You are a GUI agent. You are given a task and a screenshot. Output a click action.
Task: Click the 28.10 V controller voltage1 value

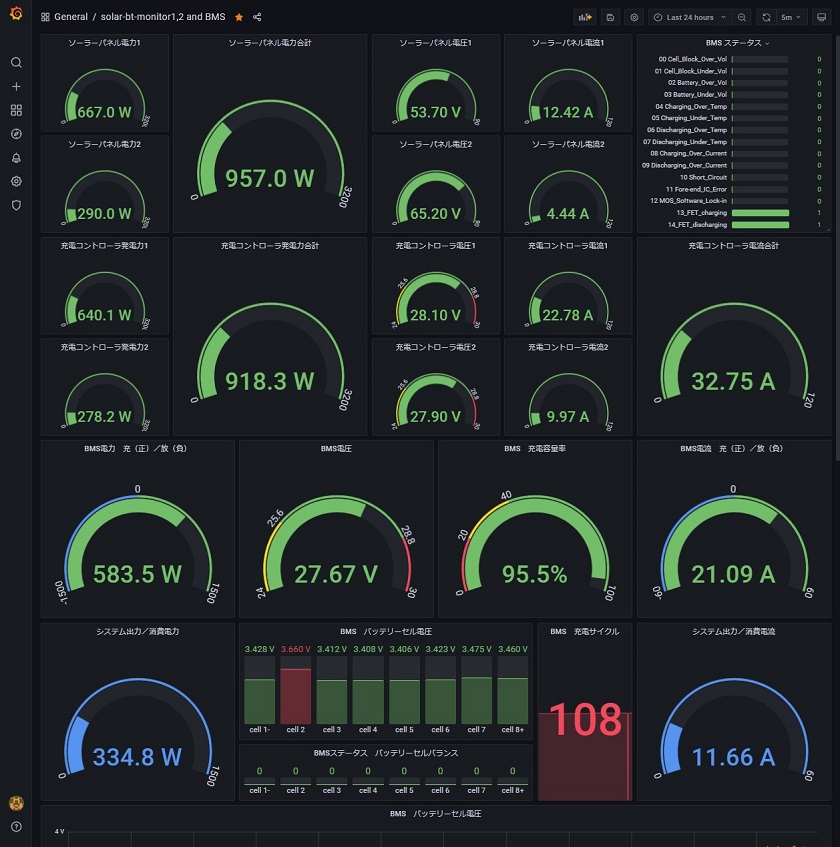tap(435, 315)
